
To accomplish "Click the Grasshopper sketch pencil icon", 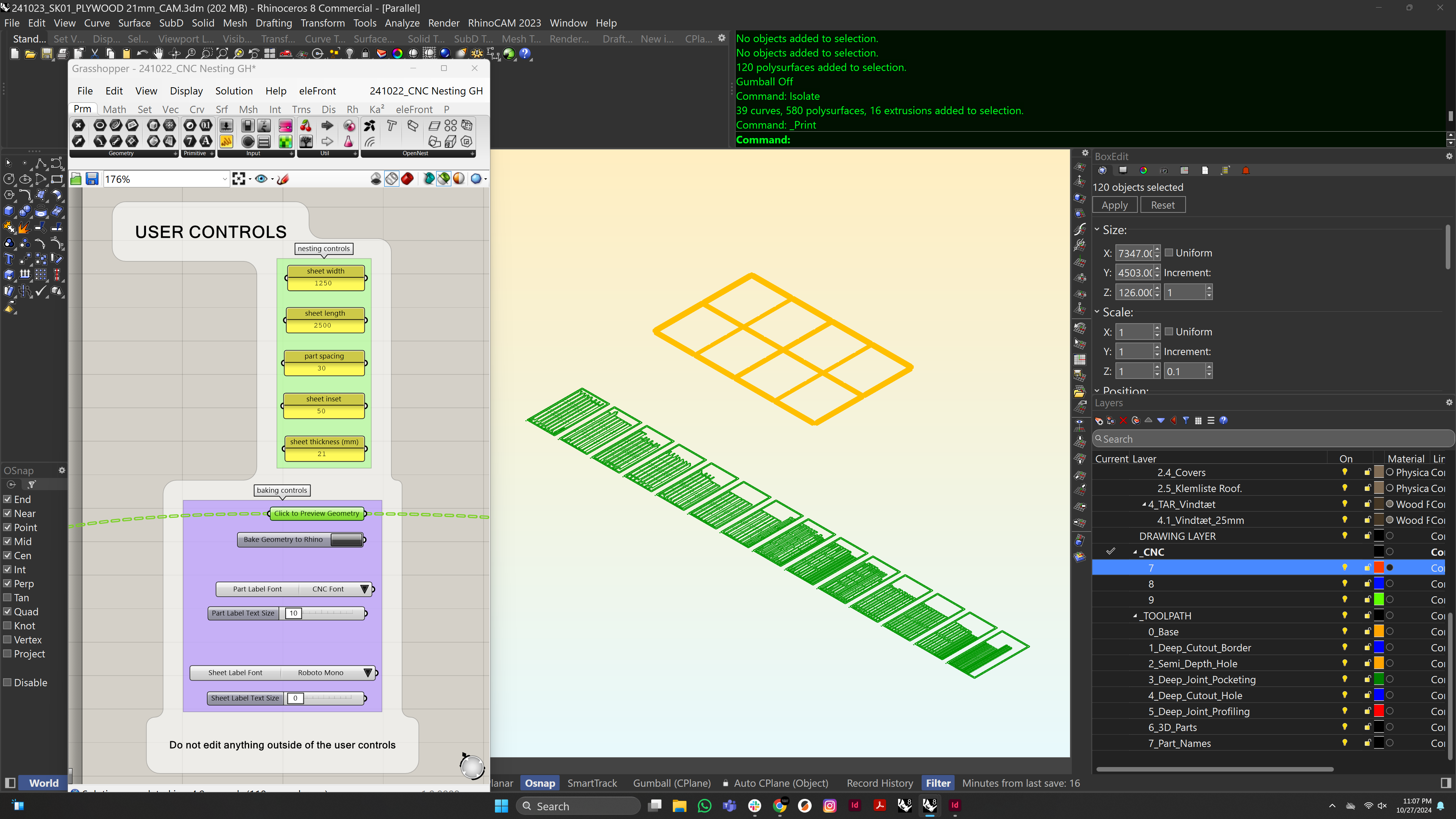I will click(283, 179).
